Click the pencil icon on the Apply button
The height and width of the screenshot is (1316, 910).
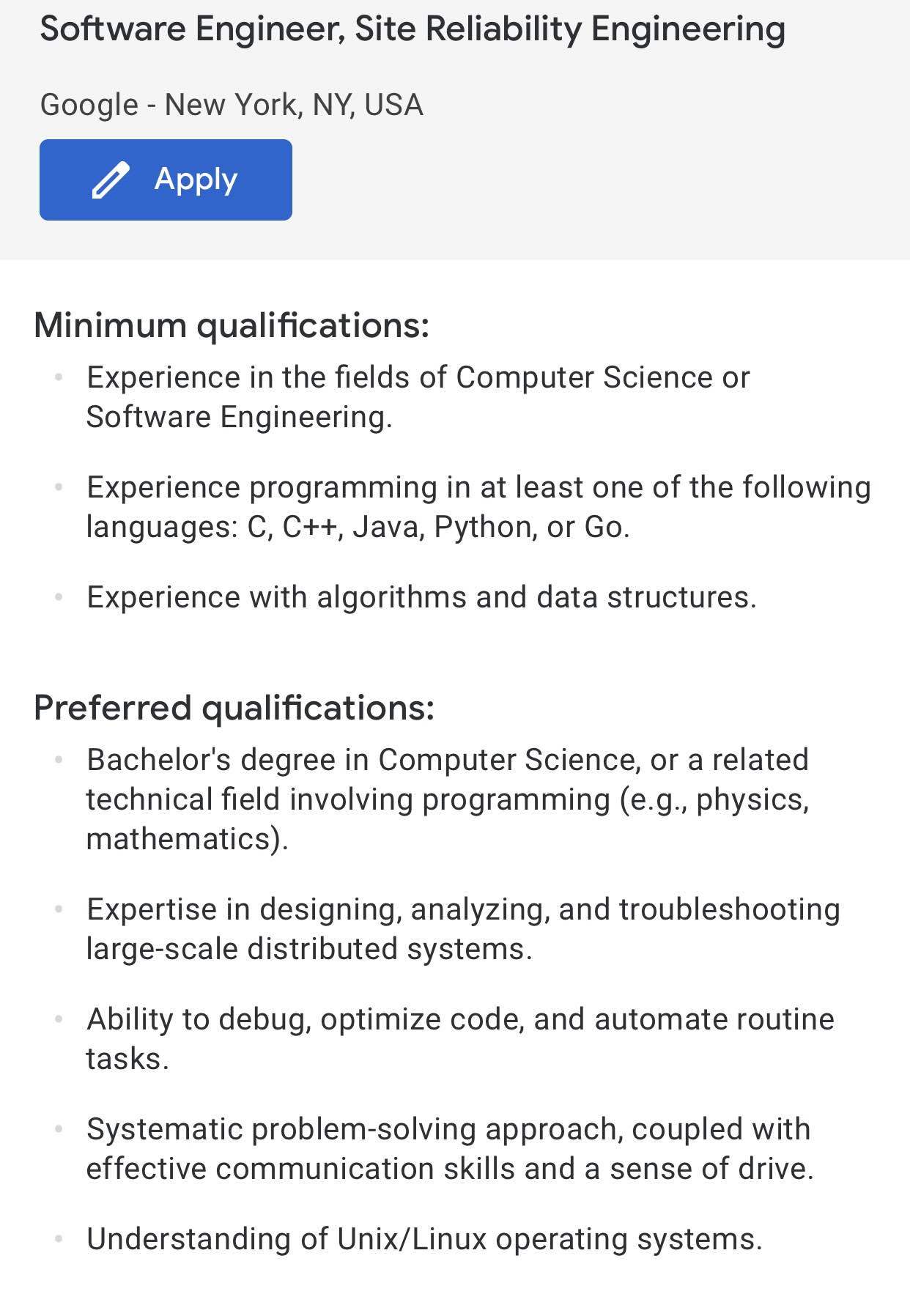[110, 180]
